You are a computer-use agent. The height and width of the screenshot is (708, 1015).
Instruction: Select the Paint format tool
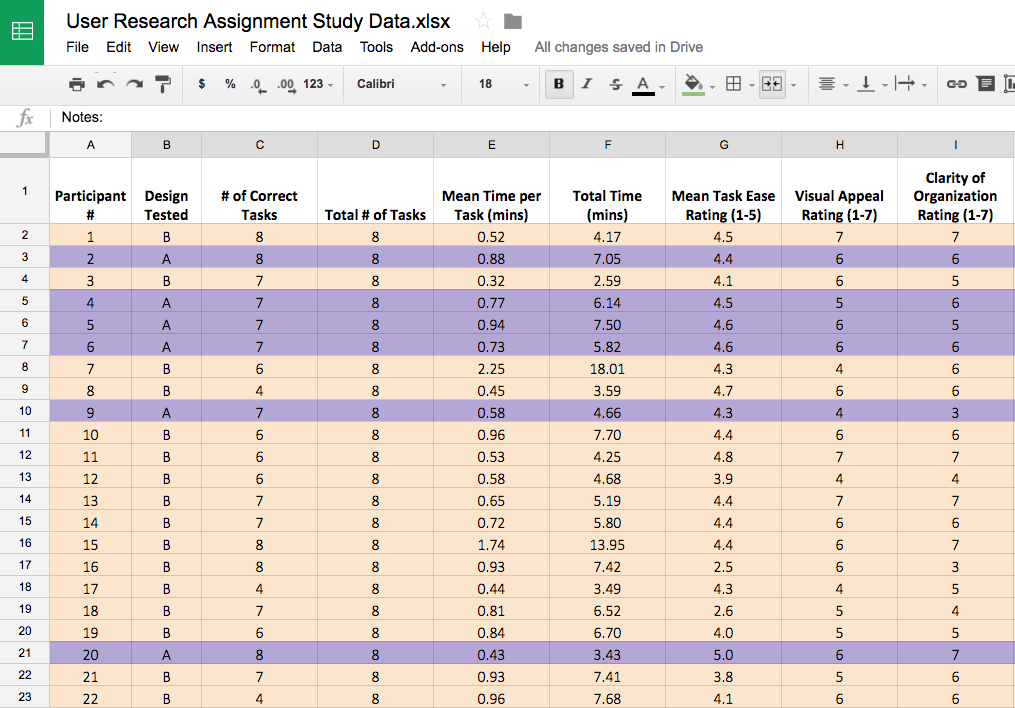click(163, 84)
